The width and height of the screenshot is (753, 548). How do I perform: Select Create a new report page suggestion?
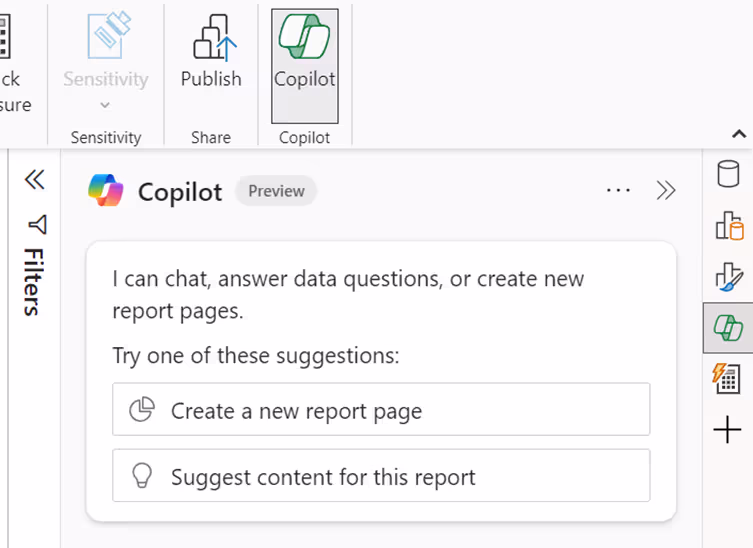click(x=381, y=410)
